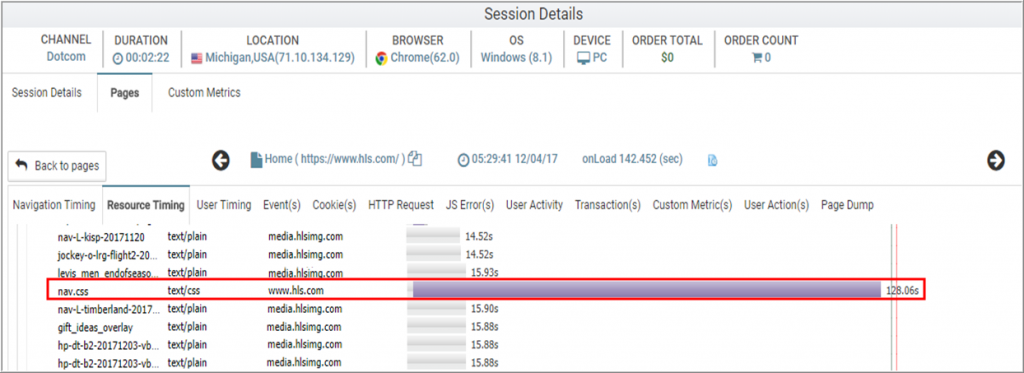Click the shopping cart order count icon
This screenshot has height=373, width=1024.
pyautogui.click(x=757, y=57)
